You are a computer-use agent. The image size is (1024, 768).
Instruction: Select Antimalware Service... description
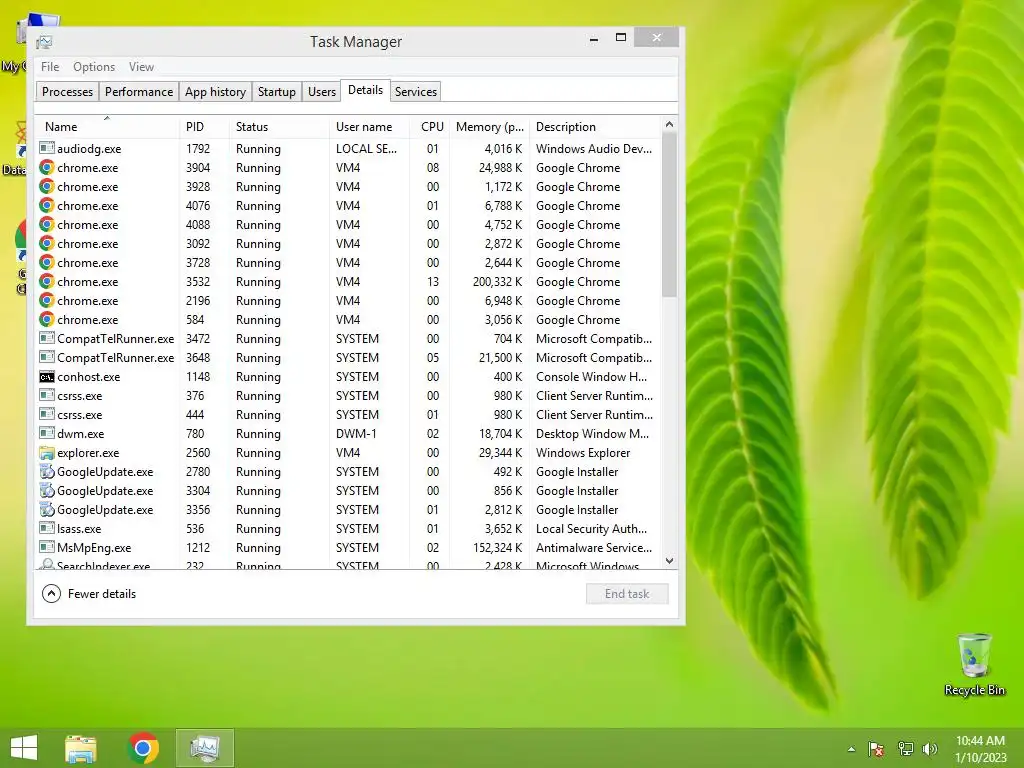(594, 547)
